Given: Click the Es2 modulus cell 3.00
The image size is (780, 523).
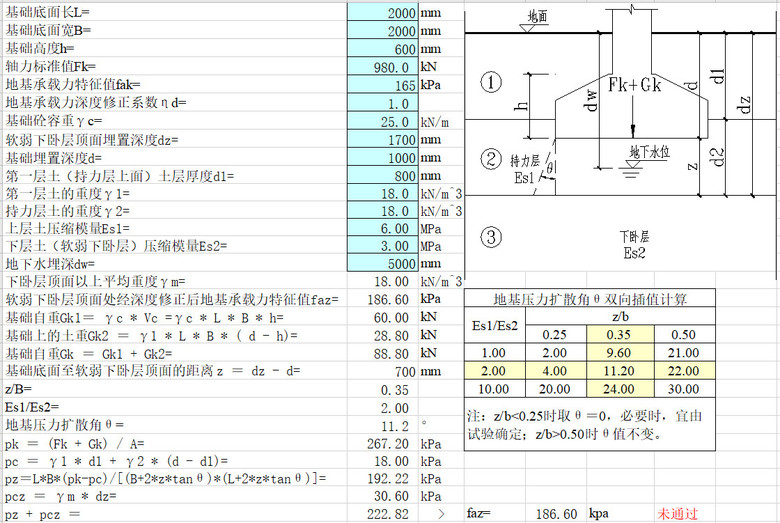Looking at the screenshot, I should pyautogui.click(x=381, y=246).
